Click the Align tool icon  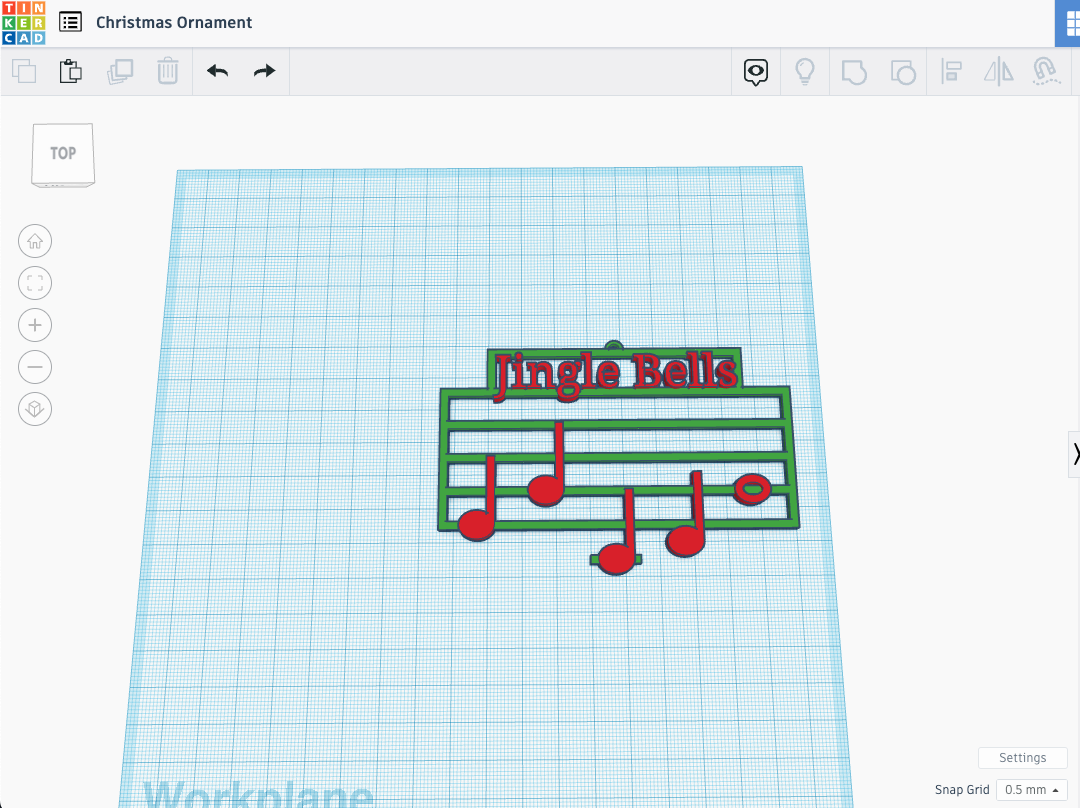[951, 71]
